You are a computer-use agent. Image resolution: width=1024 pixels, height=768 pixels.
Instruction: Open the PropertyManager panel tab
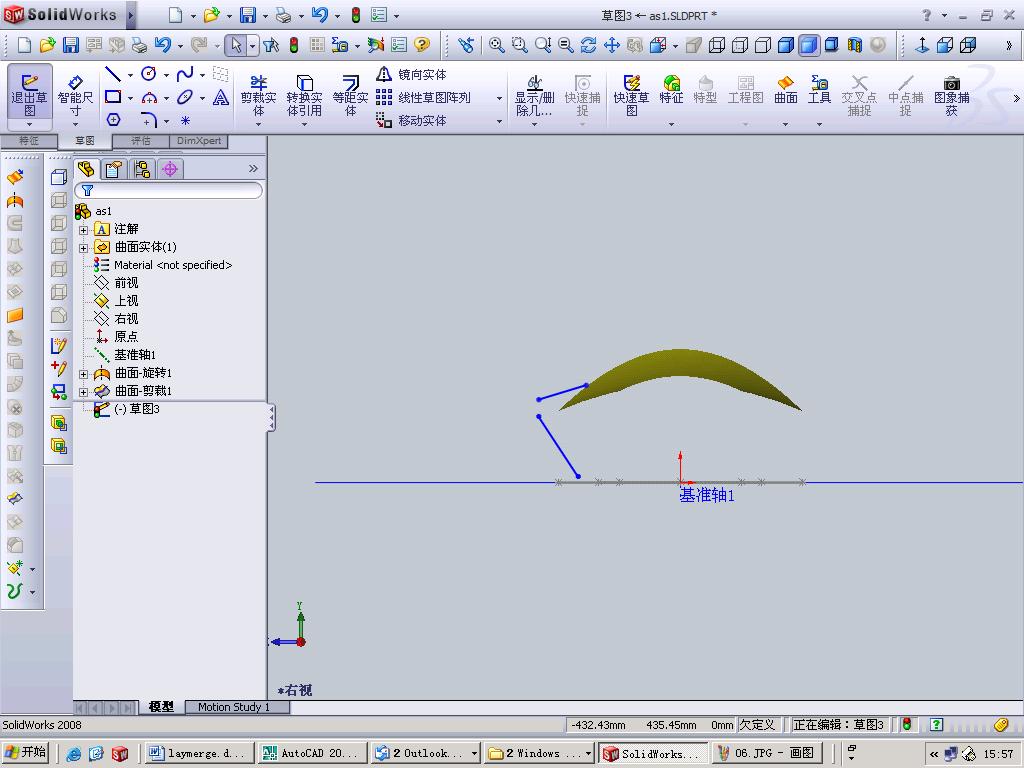(x=114, y=170)
